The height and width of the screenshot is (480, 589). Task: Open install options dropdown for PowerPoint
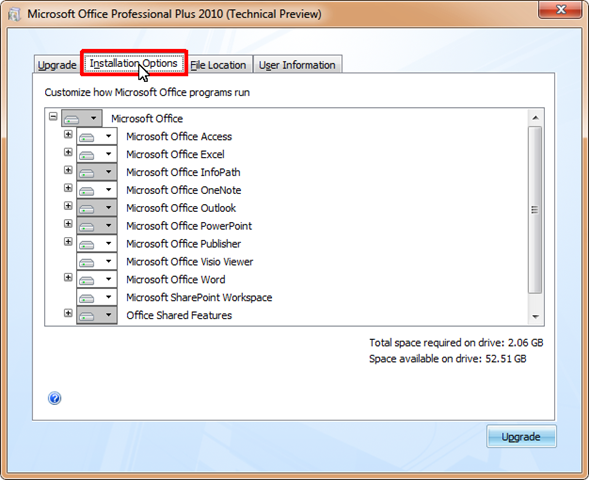pos(97,226)
